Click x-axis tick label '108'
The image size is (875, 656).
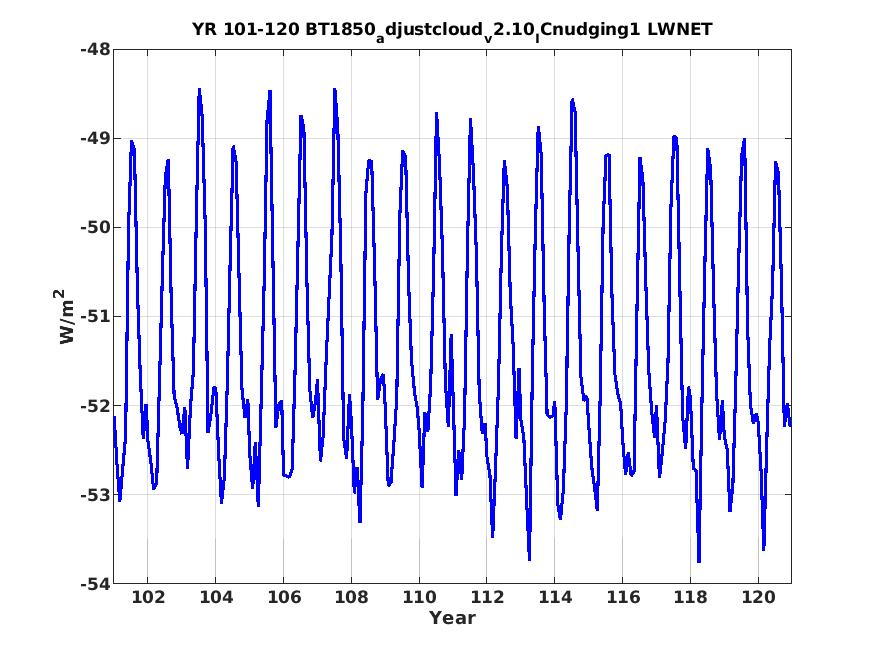352,597
